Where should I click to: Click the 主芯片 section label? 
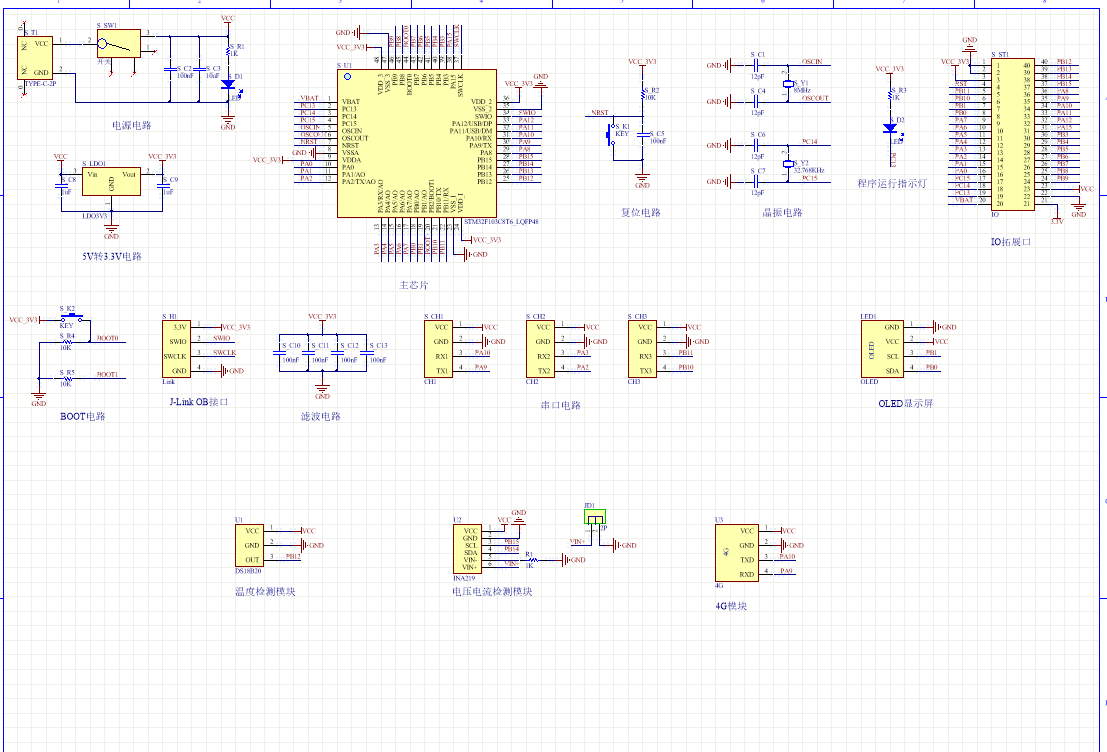[x=414, y=285]
